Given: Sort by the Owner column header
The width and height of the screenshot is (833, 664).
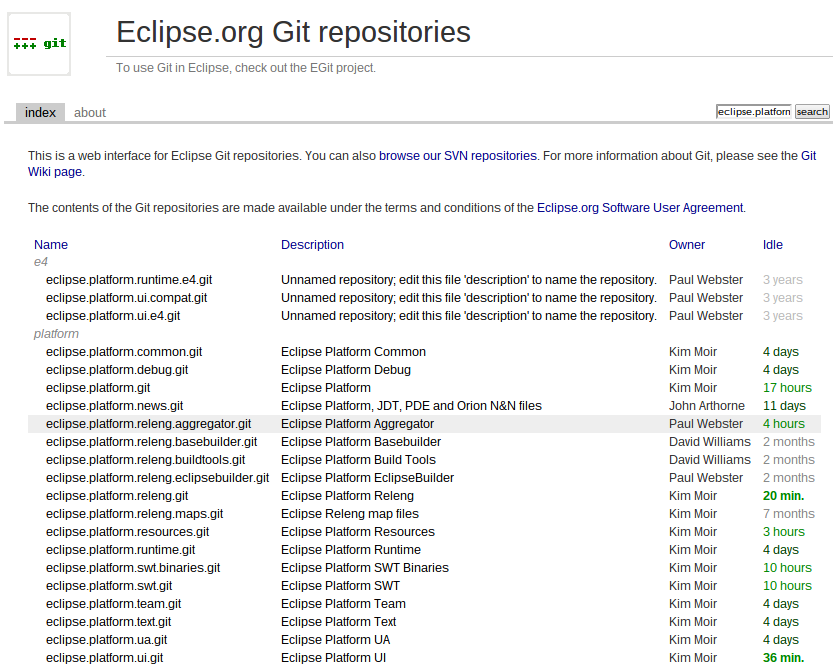Looking at the screenshot, I should coord(687,245).
